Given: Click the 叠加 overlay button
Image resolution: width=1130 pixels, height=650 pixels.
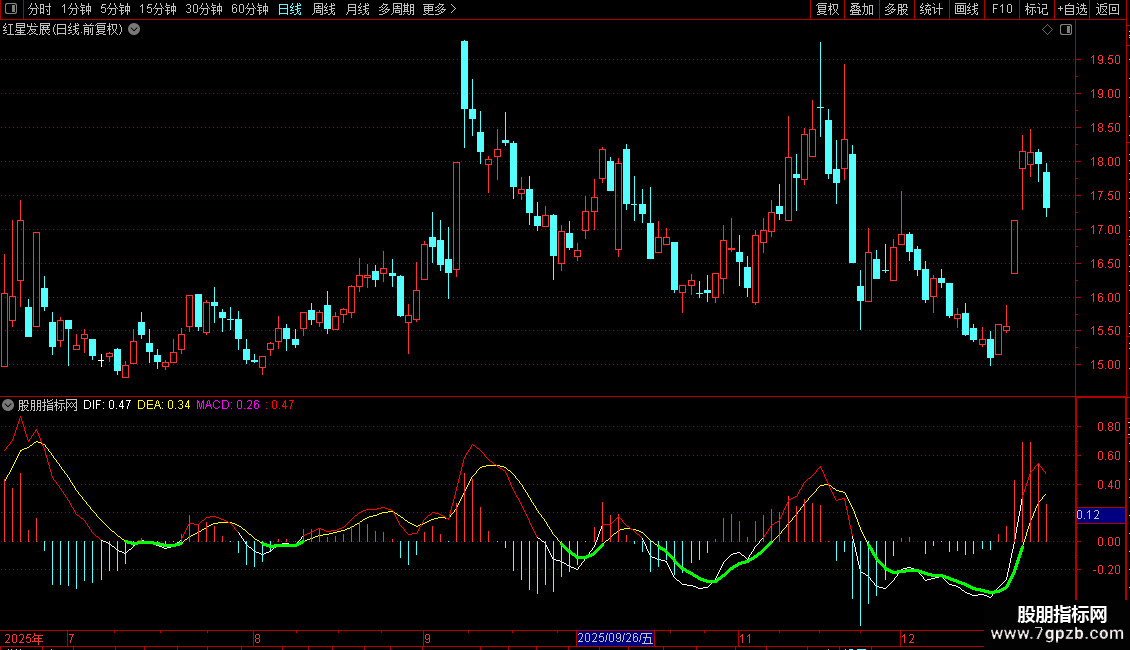Looking at the screenshot, I should point(861,9).
